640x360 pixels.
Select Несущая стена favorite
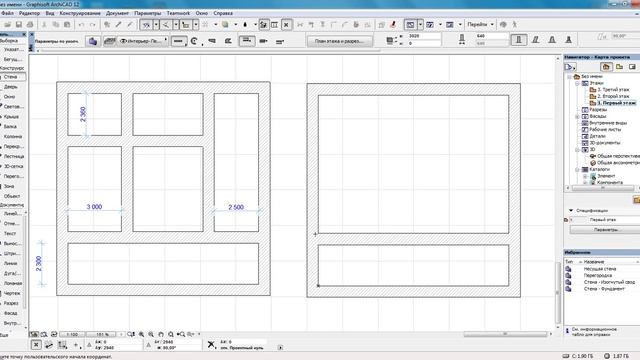[x=600, y=269]
